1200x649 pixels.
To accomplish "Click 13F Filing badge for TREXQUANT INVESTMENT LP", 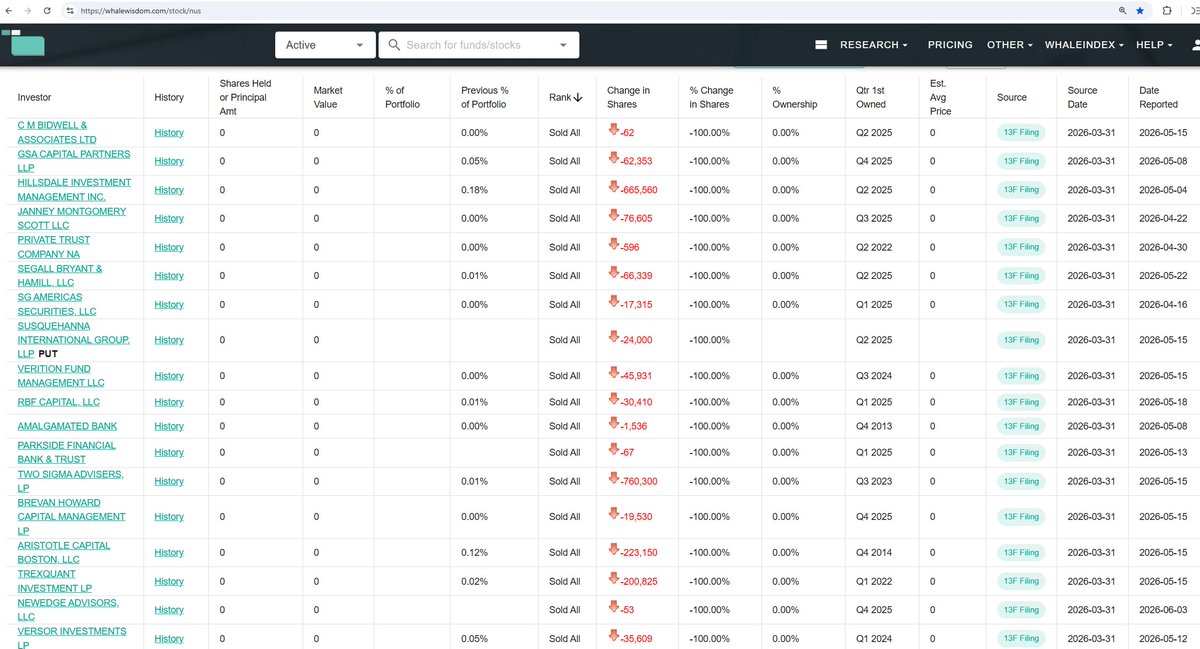I will point(1021,581).
